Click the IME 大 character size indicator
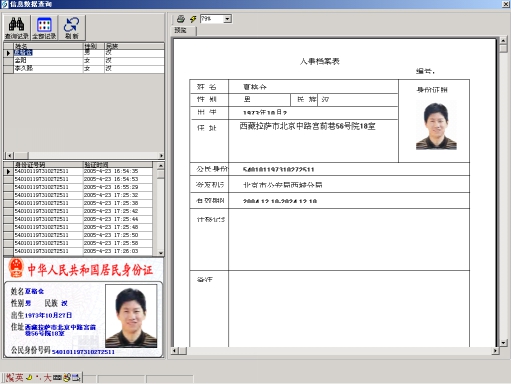Screen dimensions: 511x384 click(x=47, y=377)
